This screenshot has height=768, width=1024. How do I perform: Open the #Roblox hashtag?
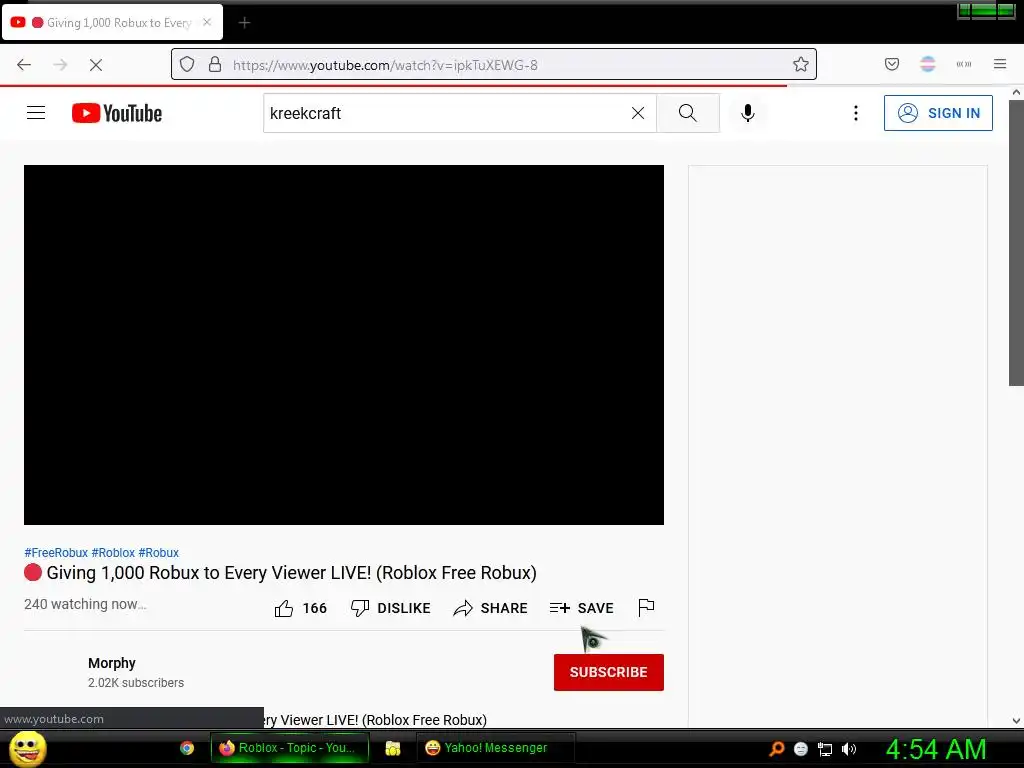tap(113, 552)
